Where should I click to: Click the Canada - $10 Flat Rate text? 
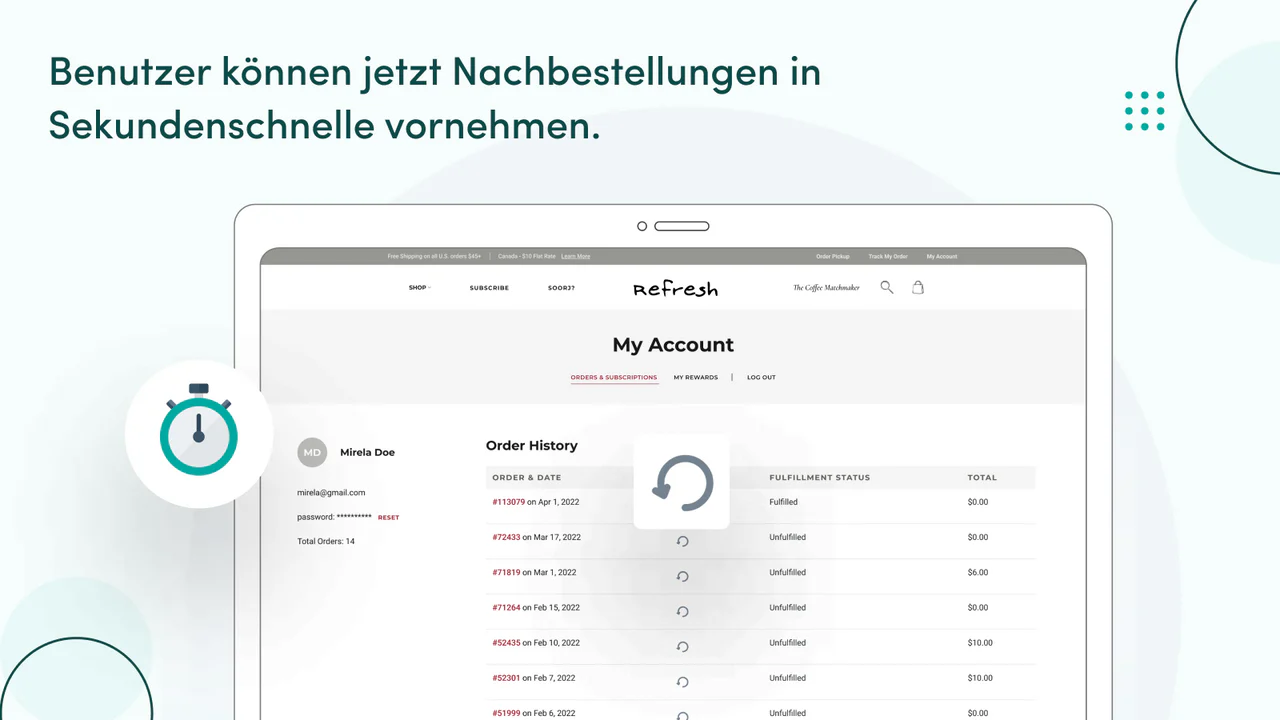click(x=527, y=256)
